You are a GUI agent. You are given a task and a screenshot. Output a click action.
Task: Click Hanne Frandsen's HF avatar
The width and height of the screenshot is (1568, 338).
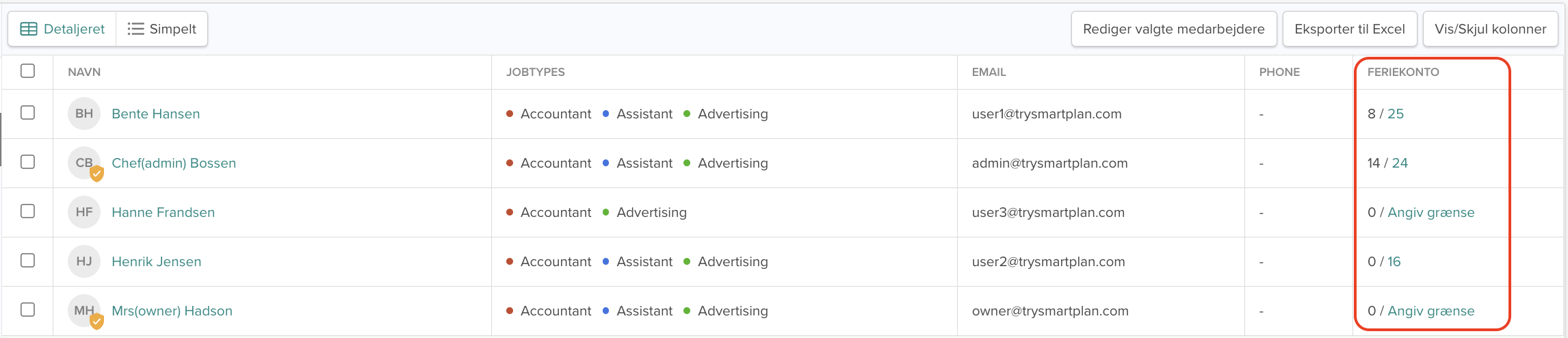tap(84, 212)
